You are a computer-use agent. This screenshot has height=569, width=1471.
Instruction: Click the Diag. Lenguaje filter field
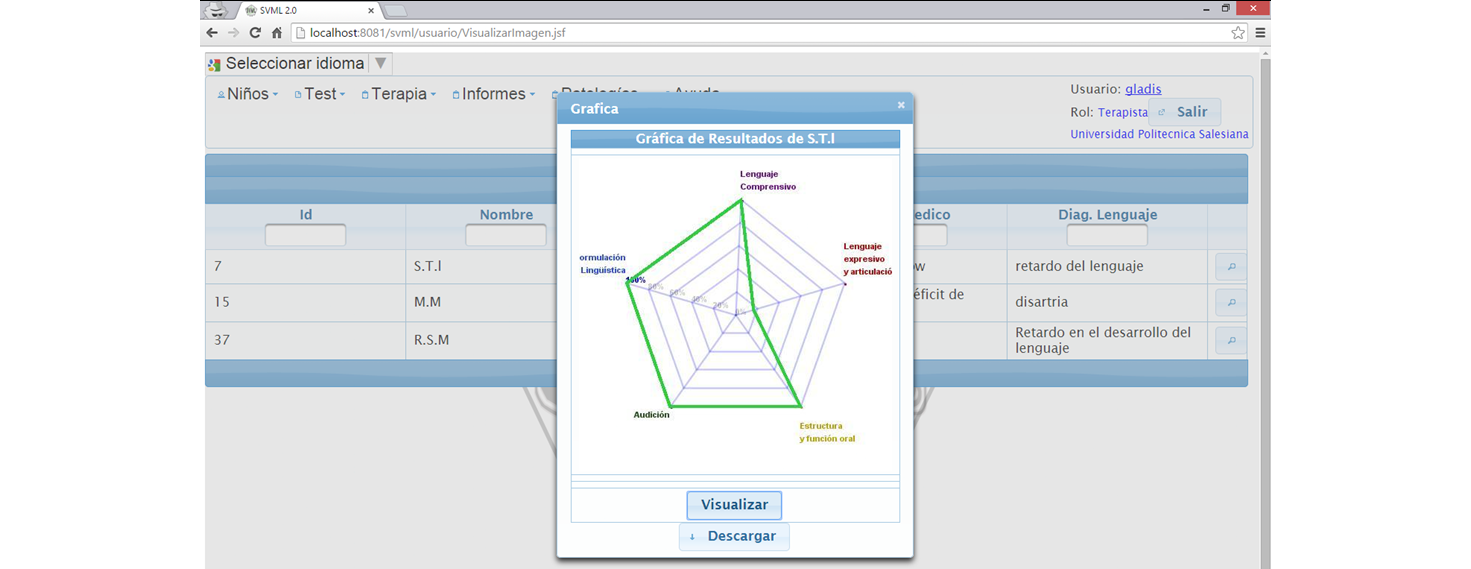point(1106,236)
